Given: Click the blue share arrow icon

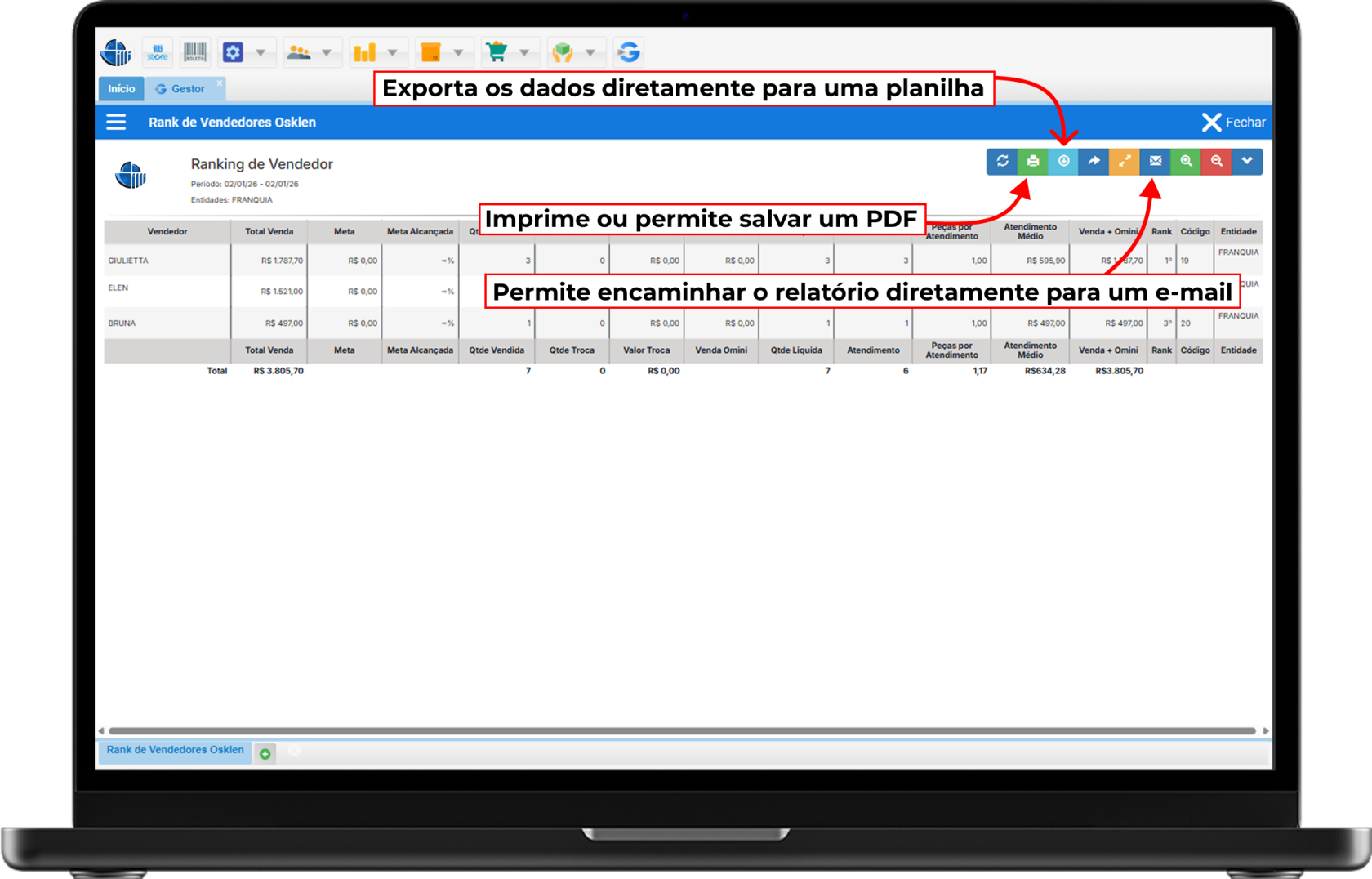Looking at the screenshot, I should pos(1094,162).
